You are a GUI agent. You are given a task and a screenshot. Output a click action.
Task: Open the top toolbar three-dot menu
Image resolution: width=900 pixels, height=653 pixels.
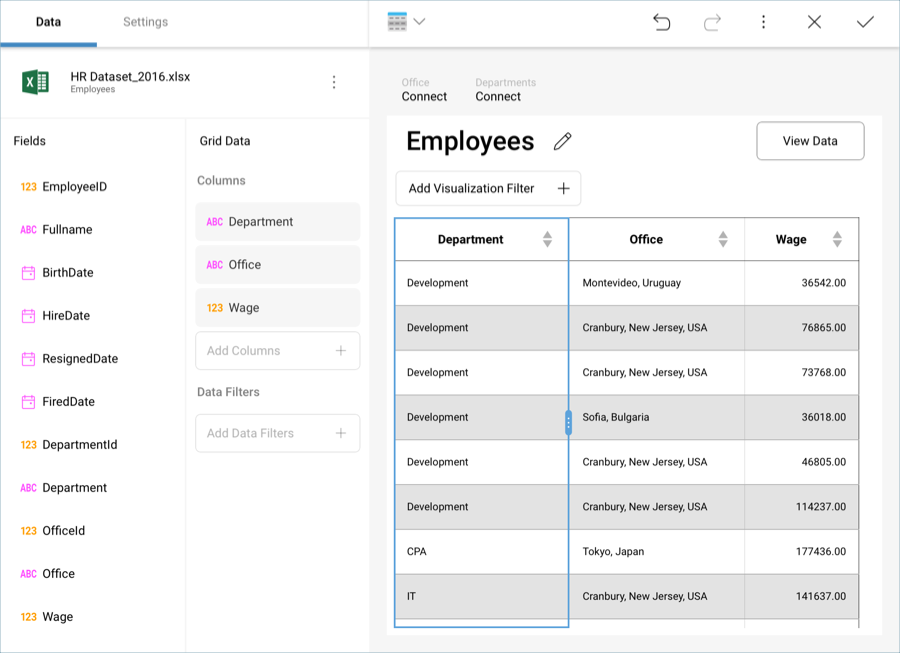[x=763, y=22]
